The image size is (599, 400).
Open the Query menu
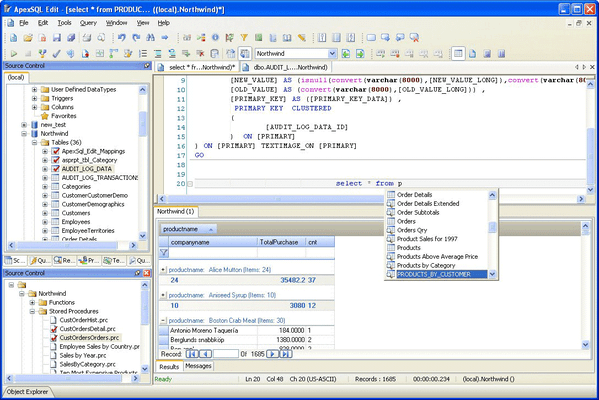pyautogui.click(x=88, y=23)
